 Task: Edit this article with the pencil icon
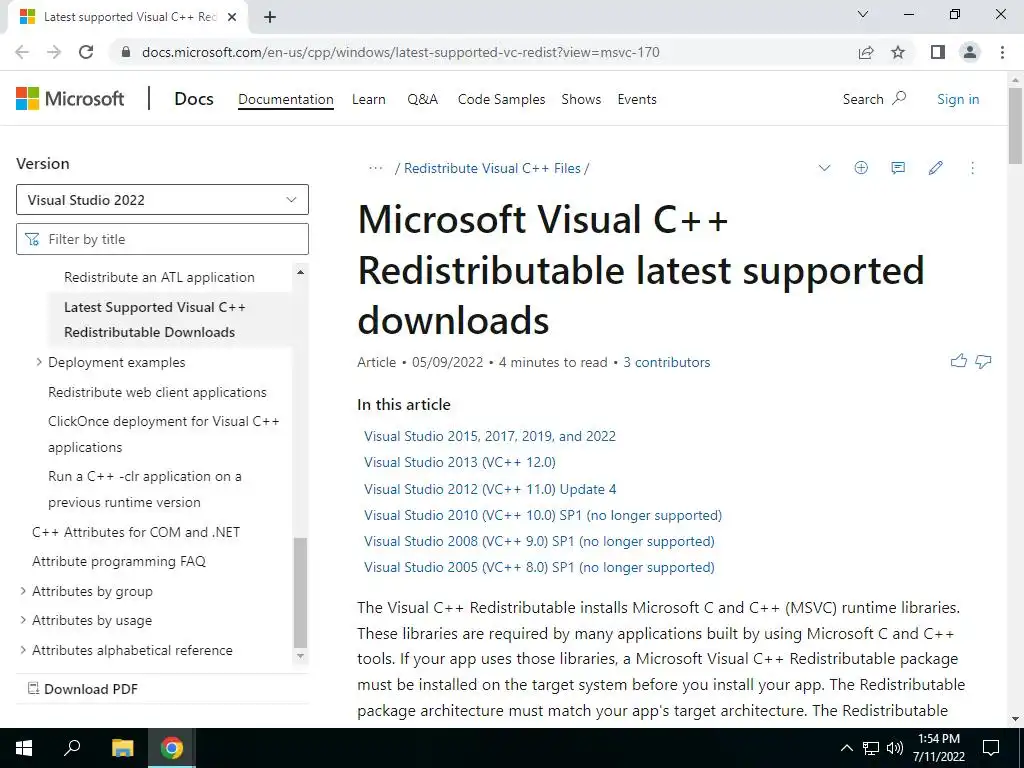pyautogui.click(x=935, y=168)
